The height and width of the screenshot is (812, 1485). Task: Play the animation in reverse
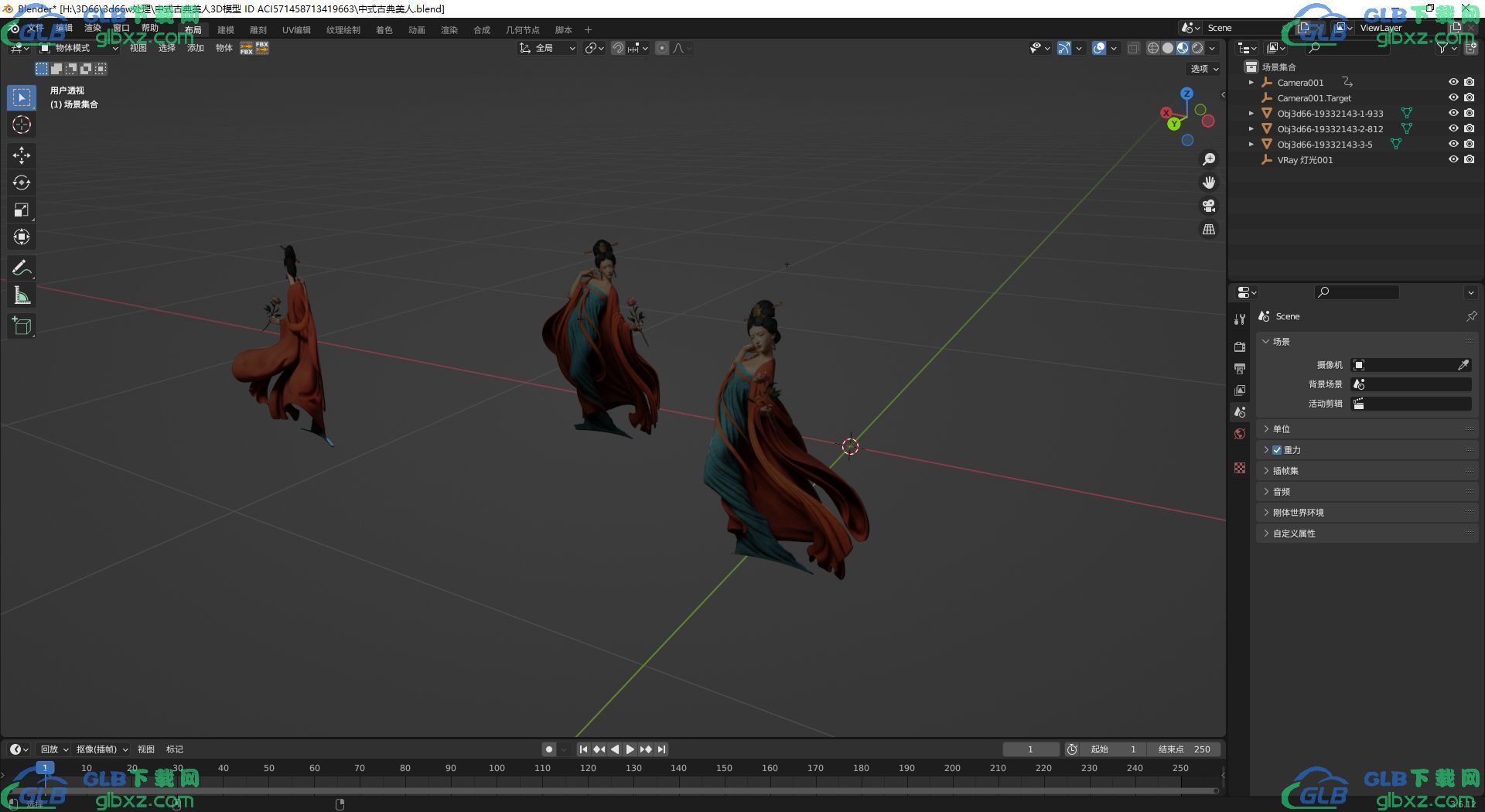(615, 749)
